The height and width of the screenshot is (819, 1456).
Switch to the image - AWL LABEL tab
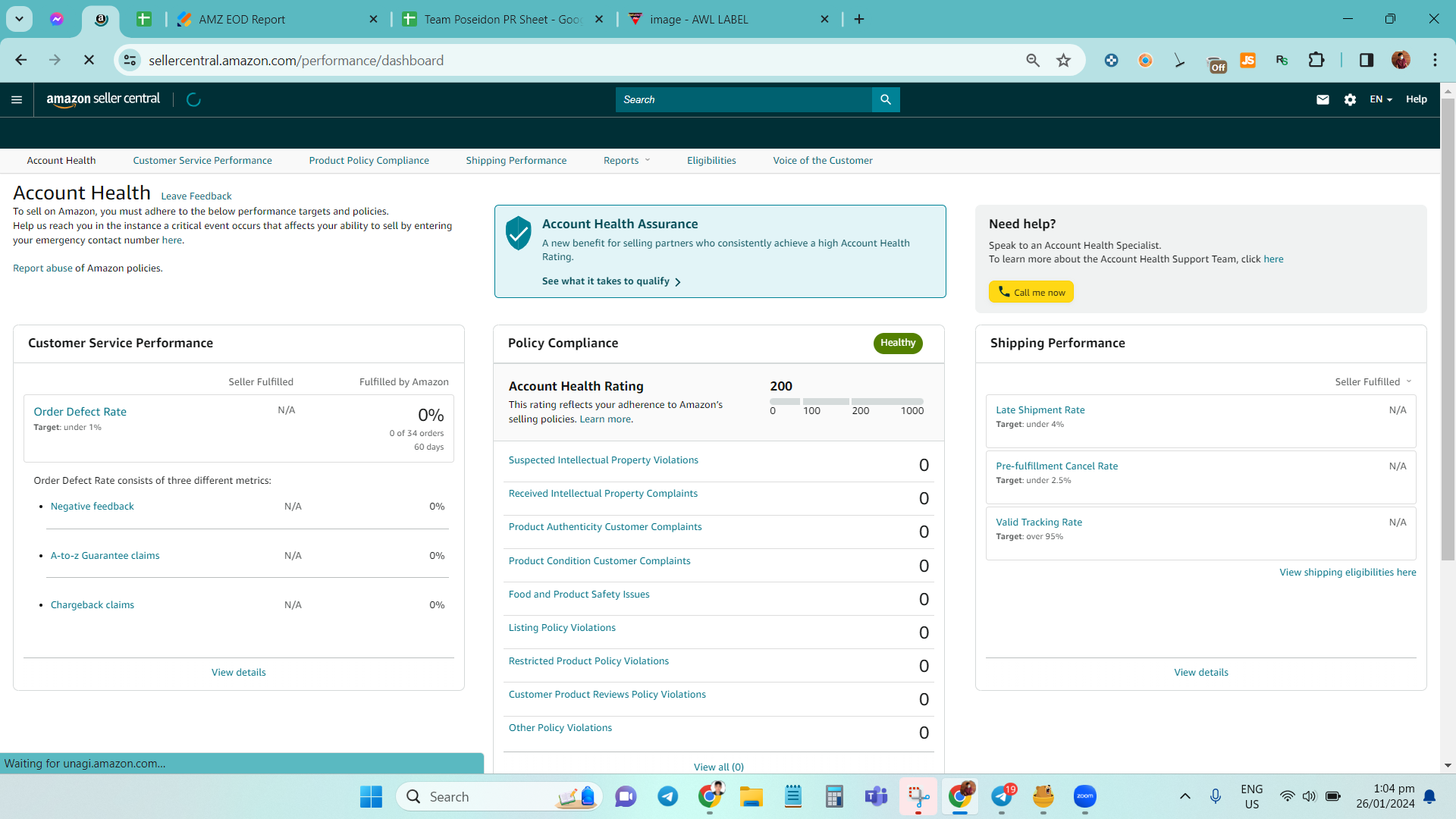click(730, 19)
